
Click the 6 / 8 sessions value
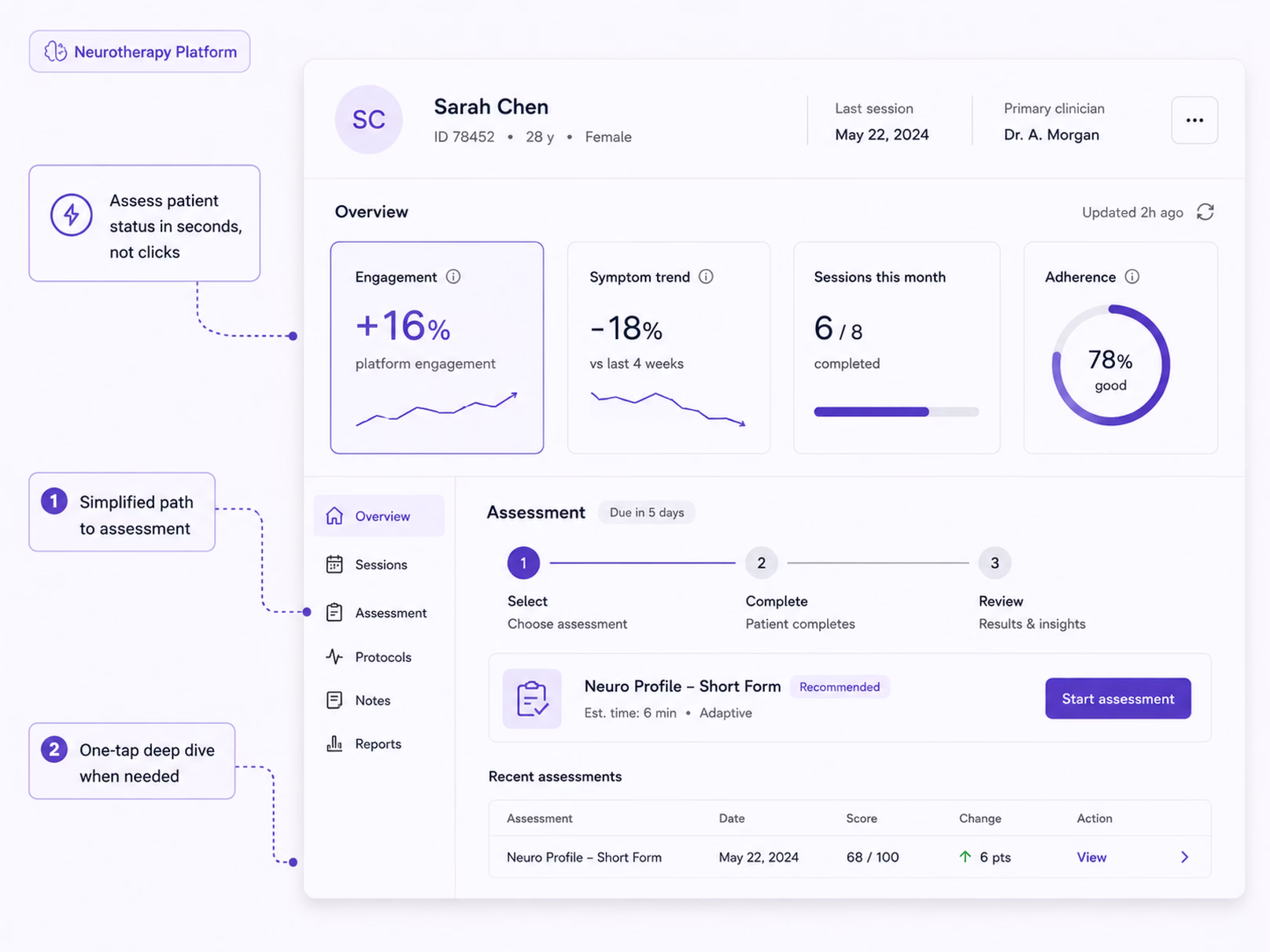click(x=838, y=328)
